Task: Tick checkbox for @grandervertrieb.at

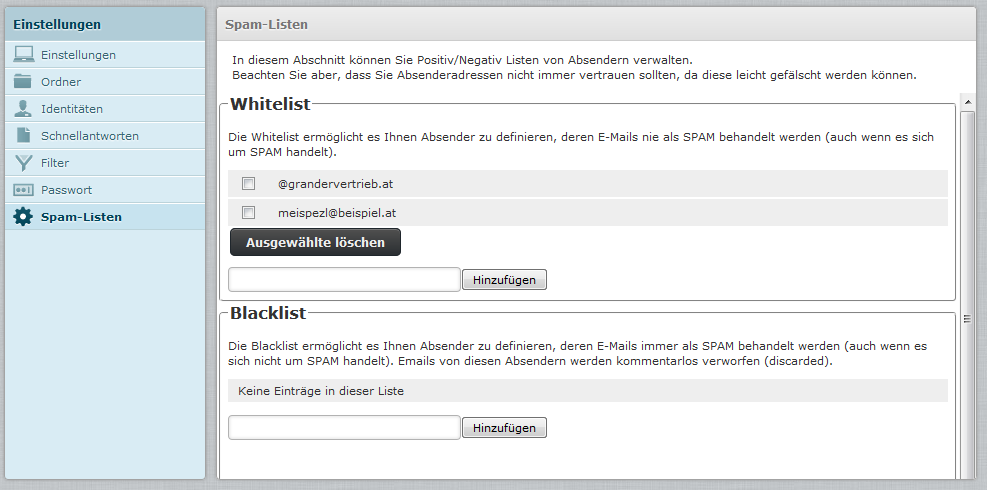Action: click(x=249, y=184)
